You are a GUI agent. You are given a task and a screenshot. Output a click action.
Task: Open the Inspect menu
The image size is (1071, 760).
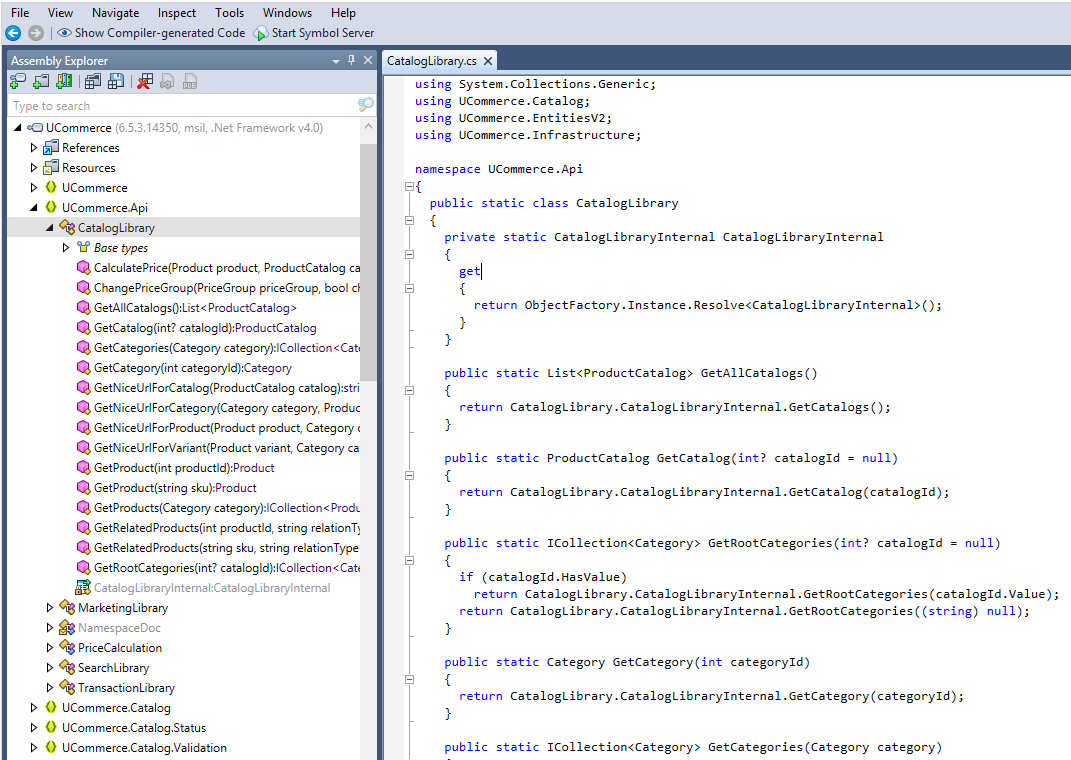[x=177, y=13]
